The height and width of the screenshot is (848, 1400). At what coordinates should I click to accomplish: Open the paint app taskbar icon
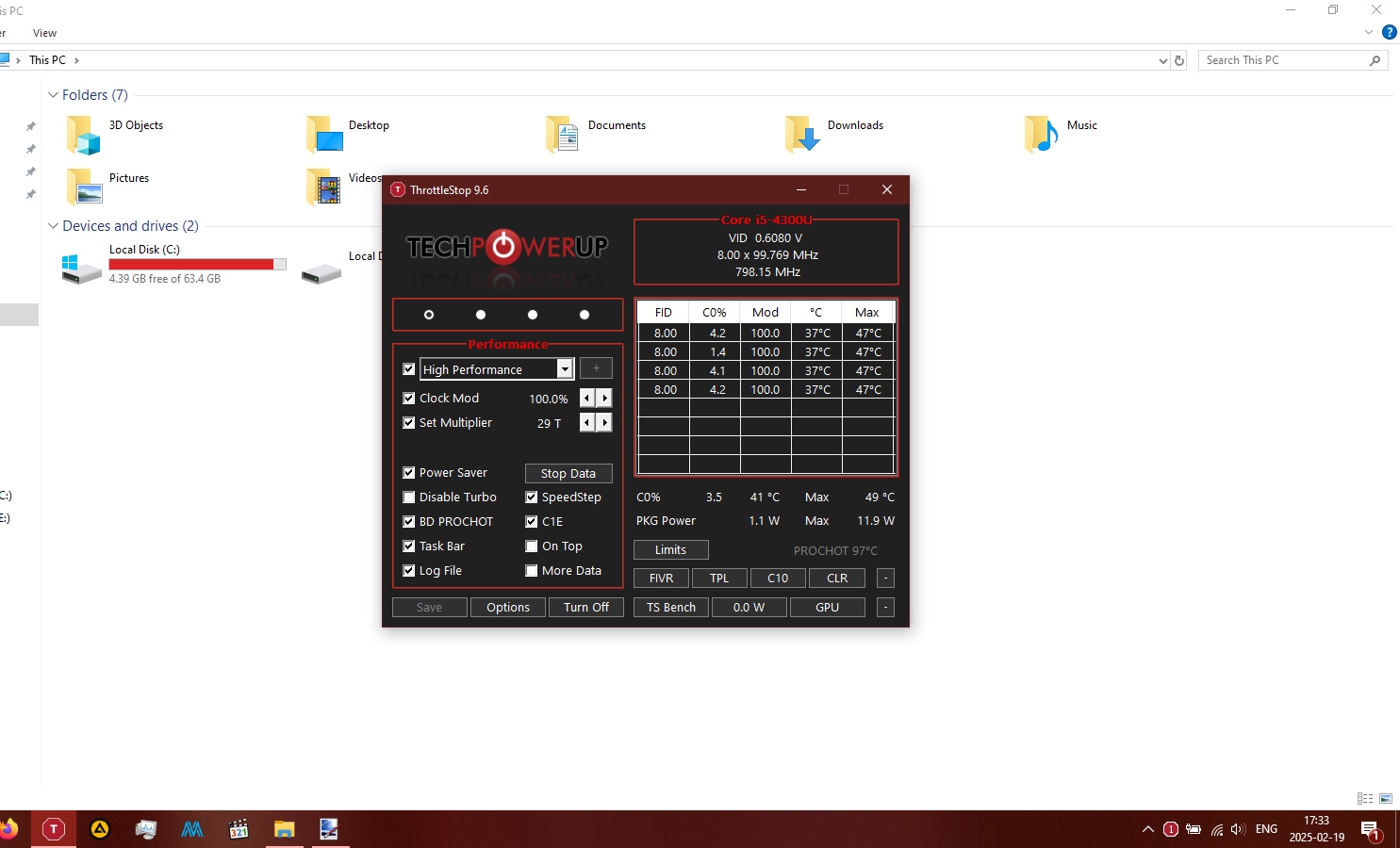click(x=330, y=829)
